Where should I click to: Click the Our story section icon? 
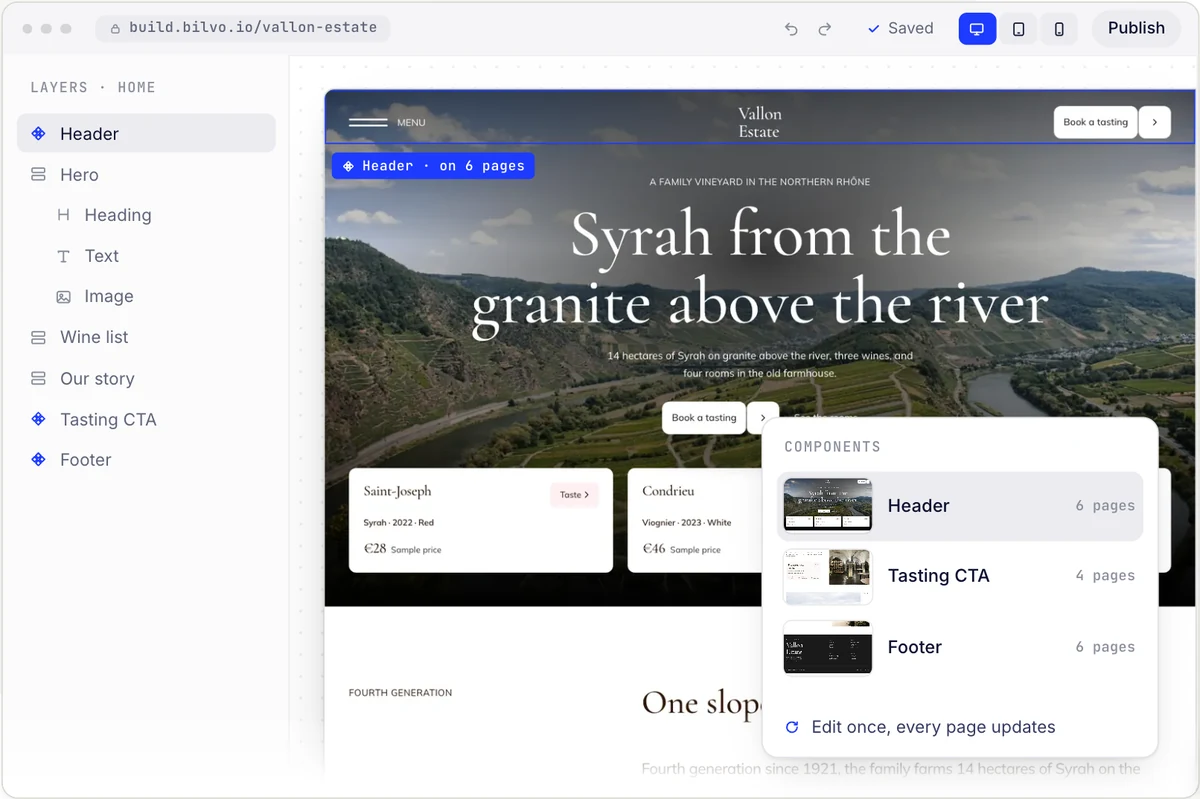coord(38,379)
